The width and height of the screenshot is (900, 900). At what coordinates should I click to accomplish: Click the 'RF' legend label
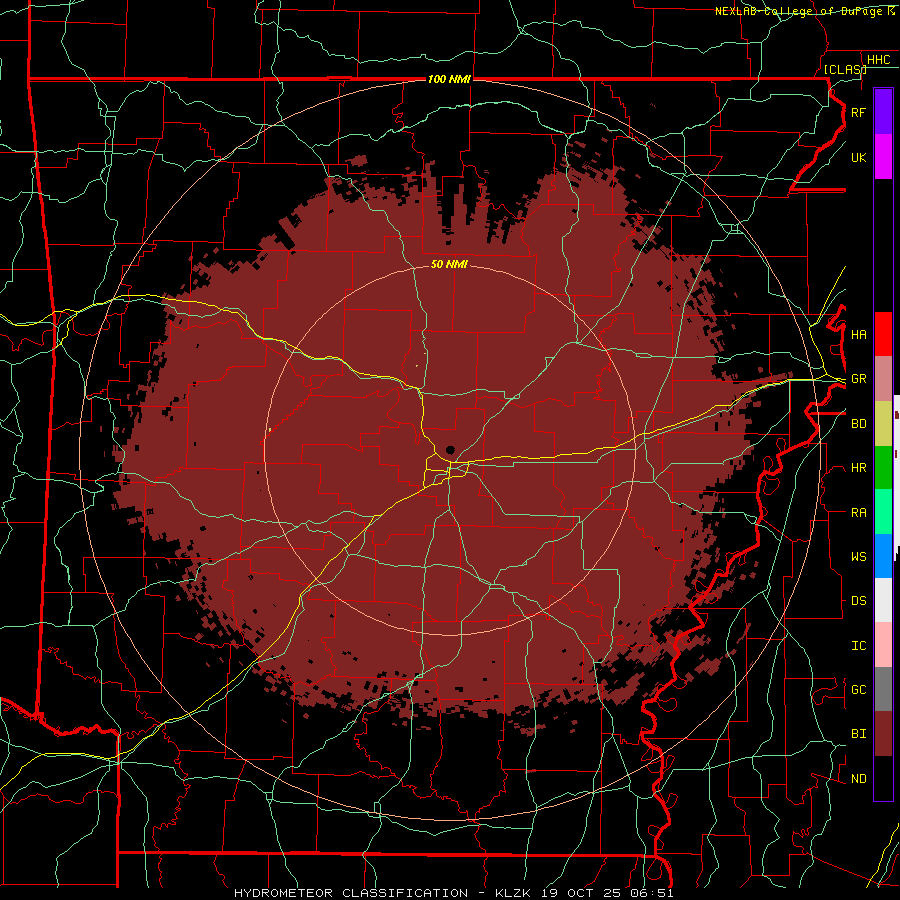coord(858,112)
